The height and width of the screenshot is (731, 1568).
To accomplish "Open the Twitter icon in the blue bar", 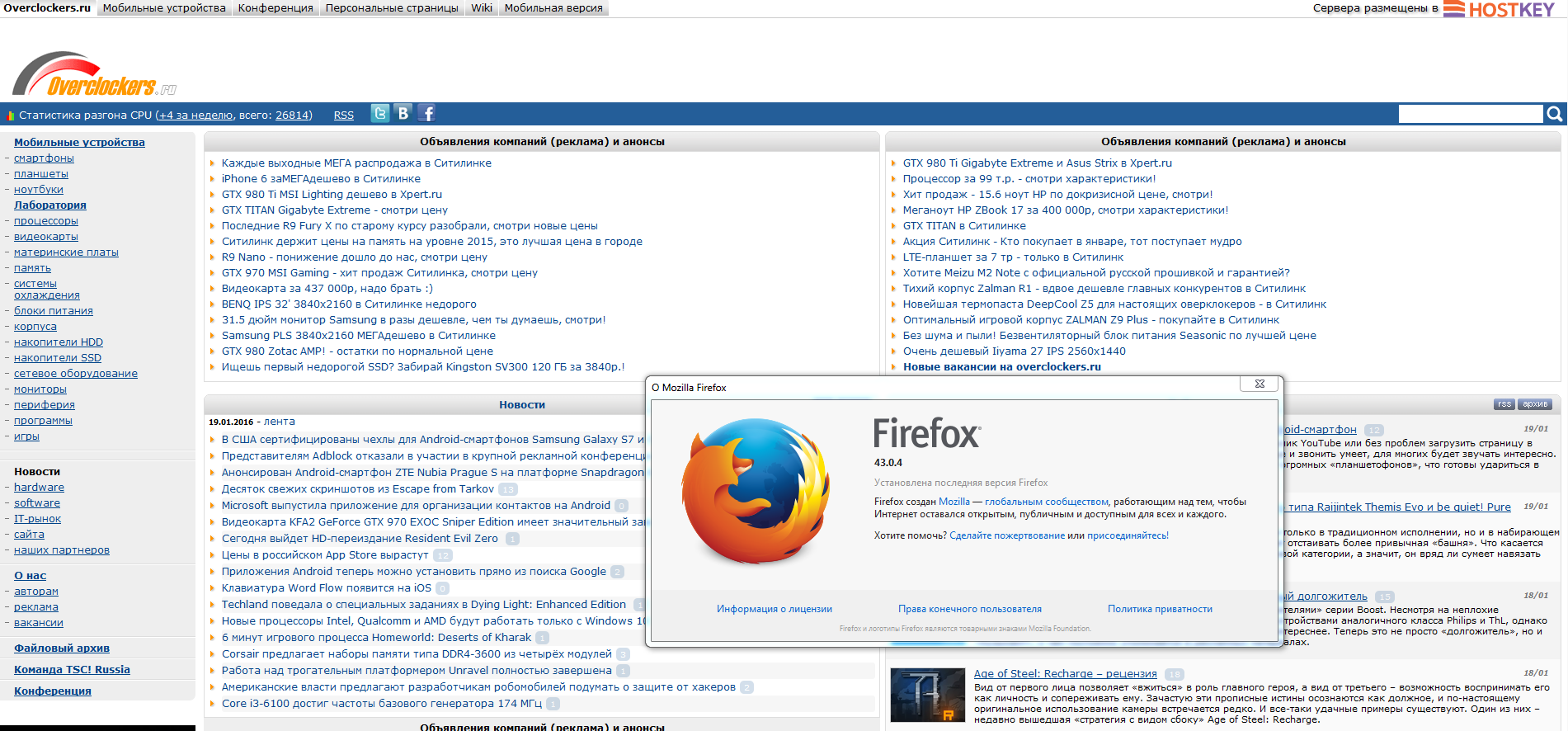I will click(380, 114).
